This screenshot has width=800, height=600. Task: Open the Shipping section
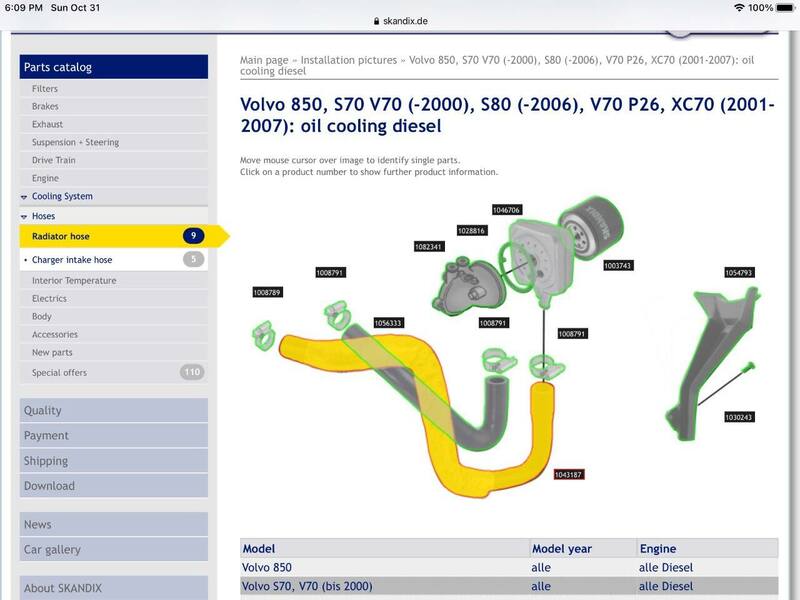tap(114, 461)
